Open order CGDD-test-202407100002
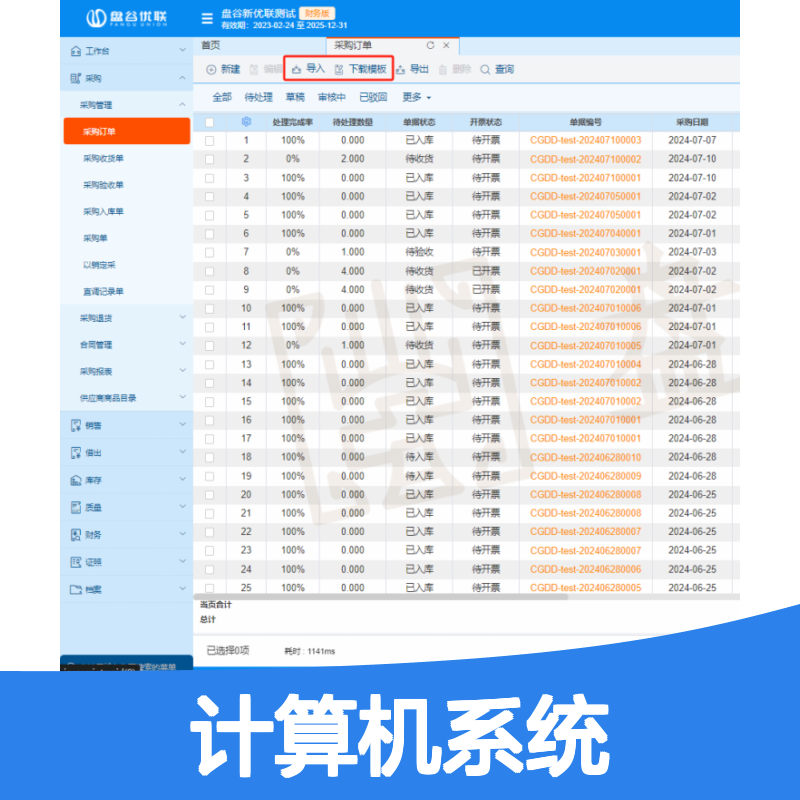 pyautogui.click(x=585, y=159)
